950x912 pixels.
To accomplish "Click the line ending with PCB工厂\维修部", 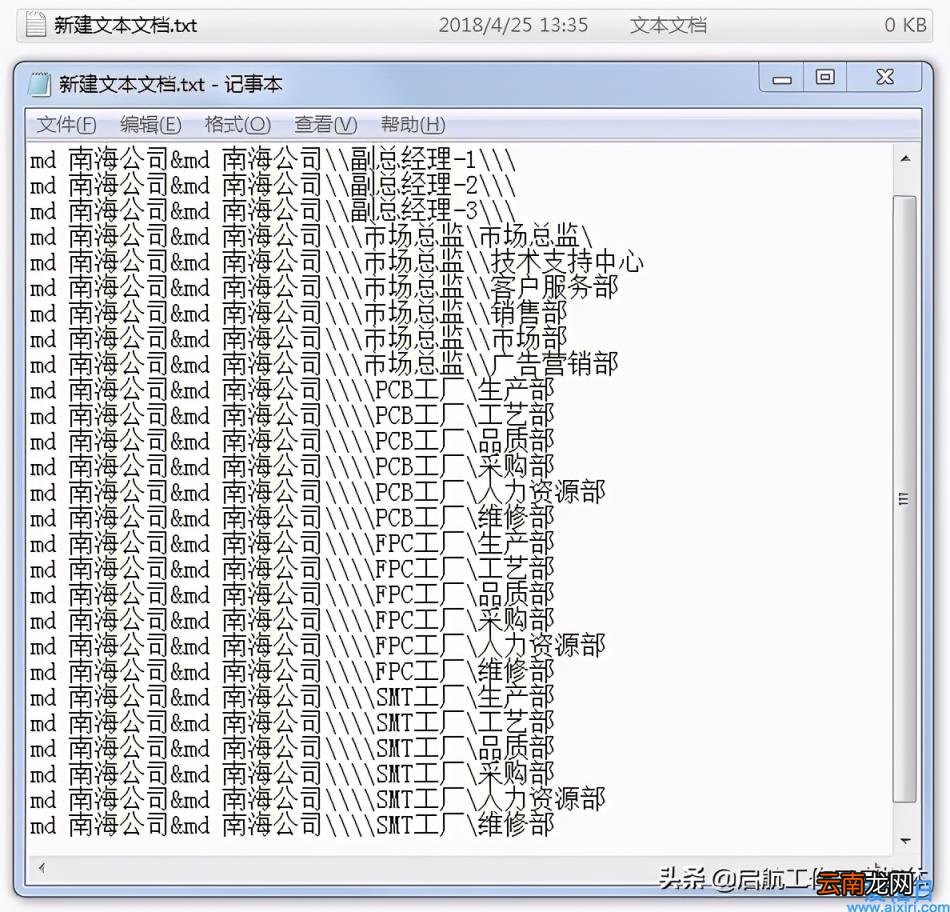I will click(x=293, y=519).
